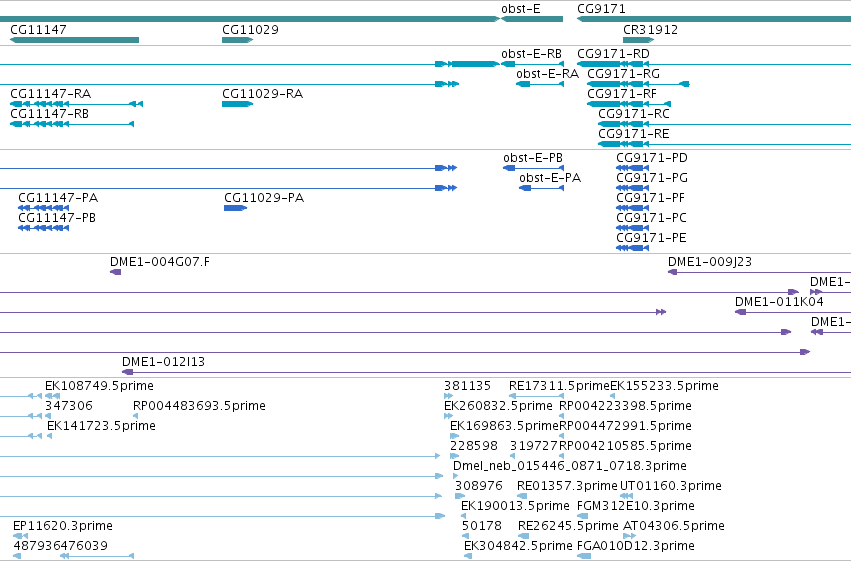Click EST EK260832.5prime

click(x=448, y=416)
